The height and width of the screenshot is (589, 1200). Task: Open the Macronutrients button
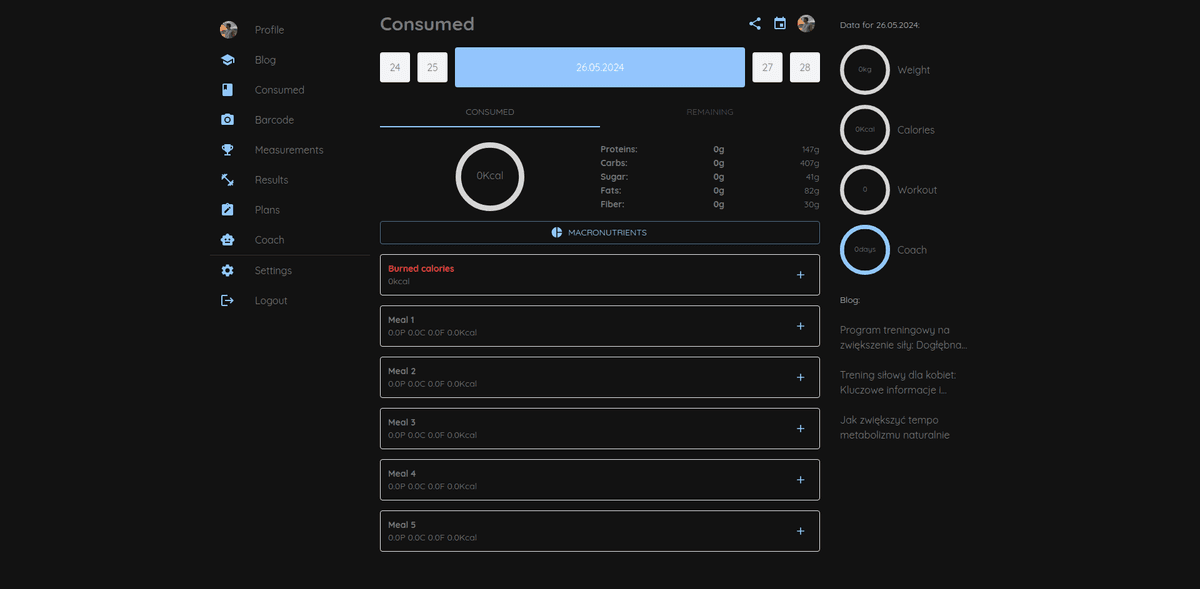(599, 233)
